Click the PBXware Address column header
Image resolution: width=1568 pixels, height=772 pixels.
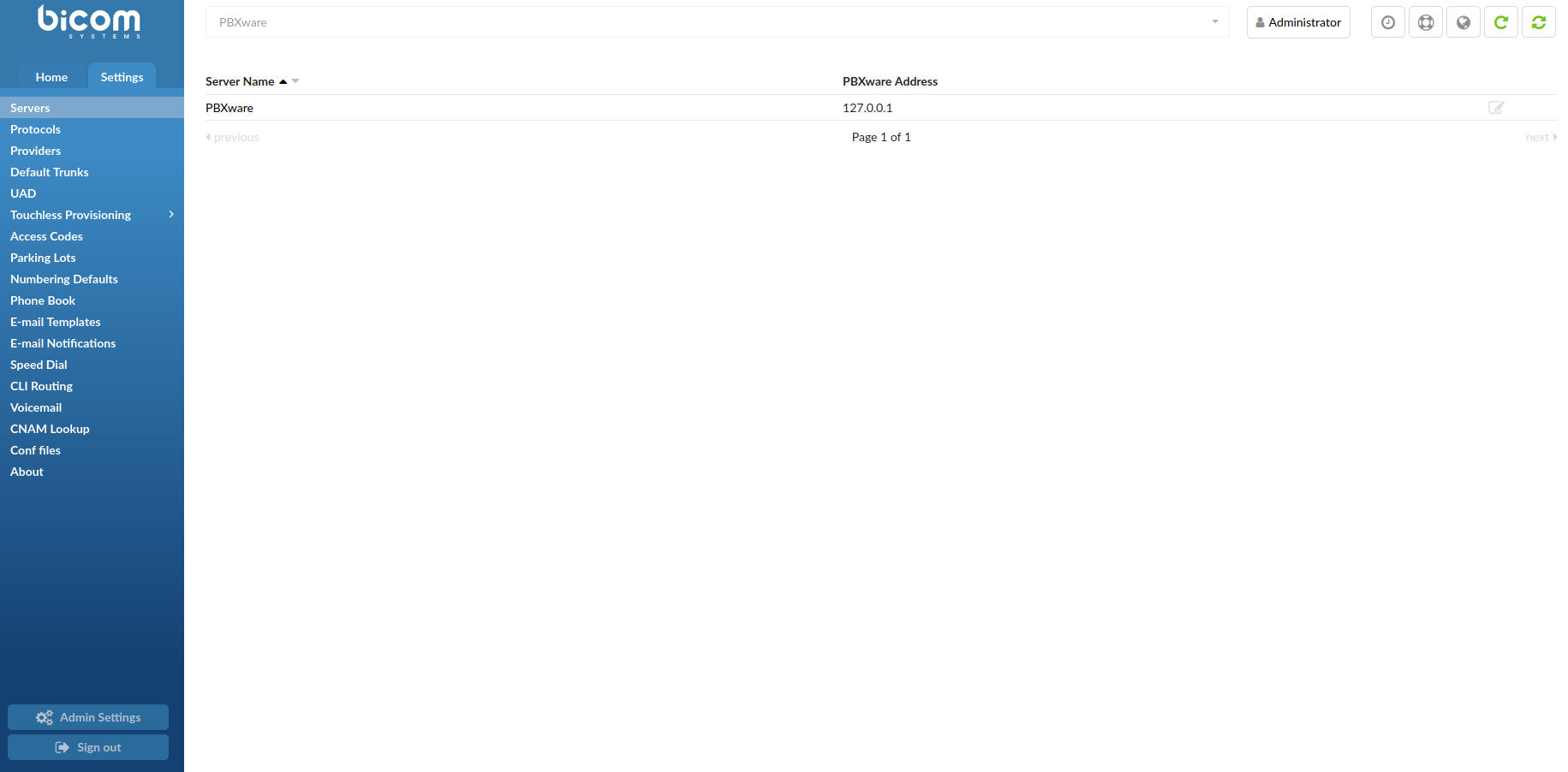click(890, 81)
